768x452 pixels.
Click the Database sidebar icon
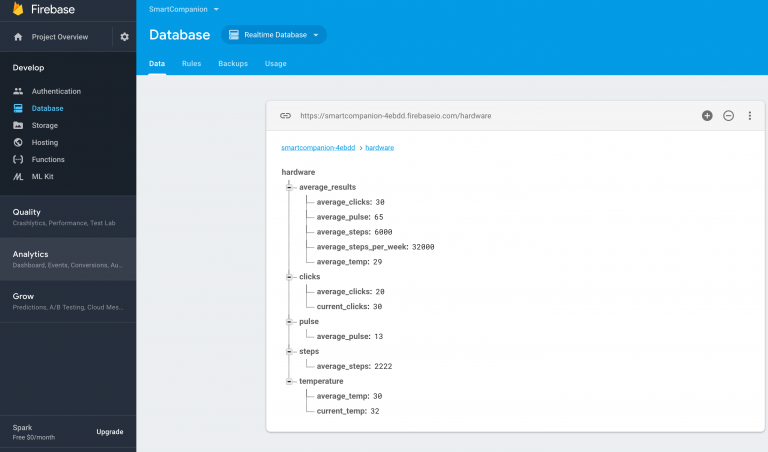pos(18,108)
